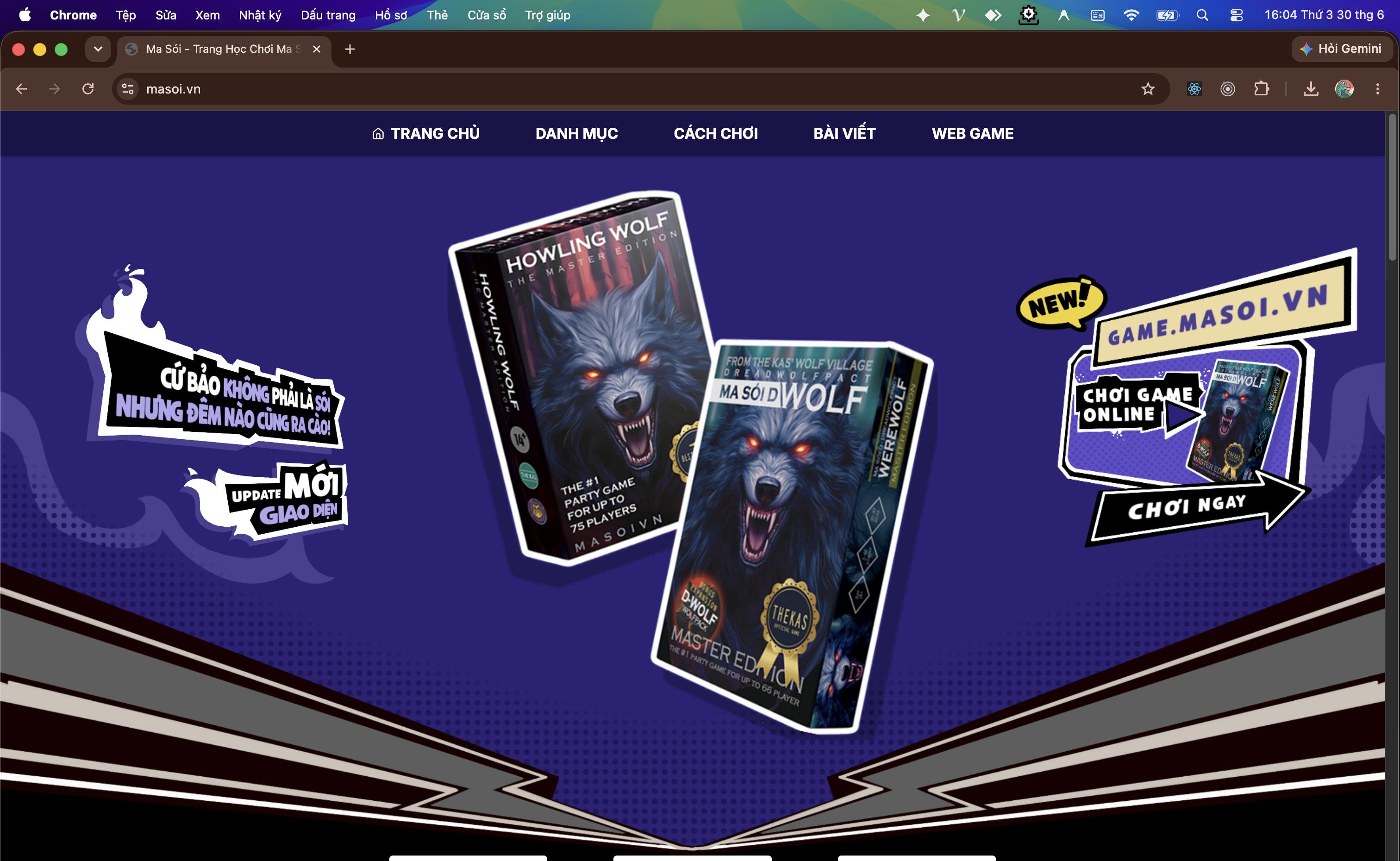This screenshot has width=1400, height=861.
Task: Select the Ma Sói browser tab
Action: click(223, 49)
